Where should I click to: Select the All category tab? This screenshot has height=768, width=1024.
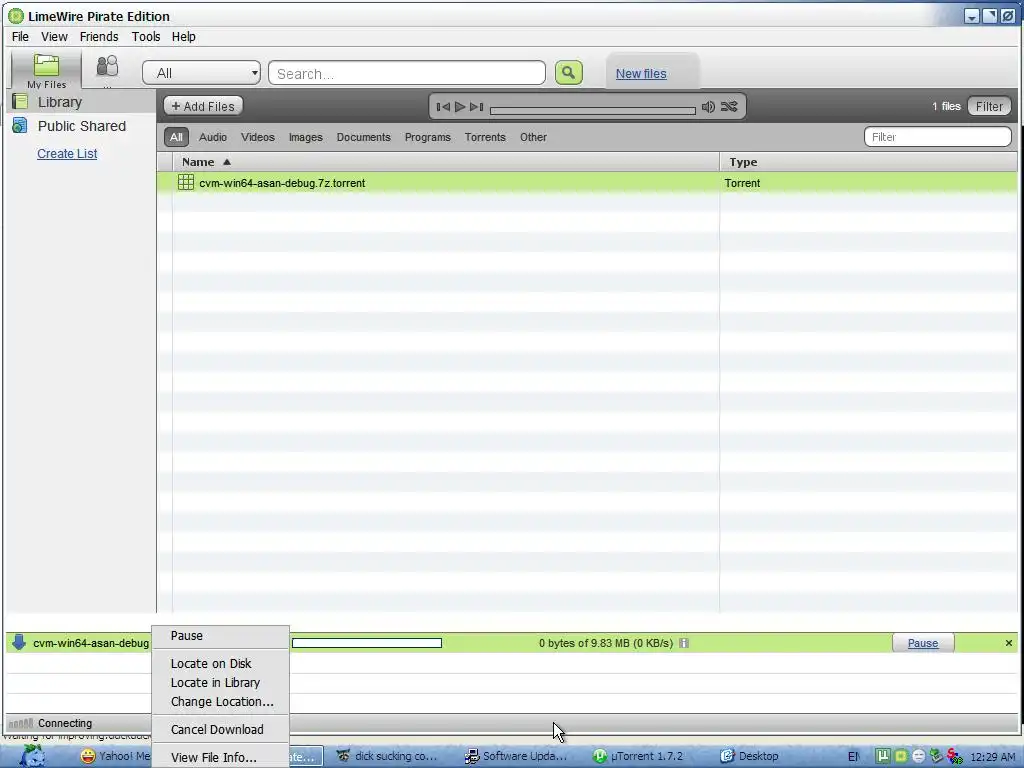click(x=176, y=137)
